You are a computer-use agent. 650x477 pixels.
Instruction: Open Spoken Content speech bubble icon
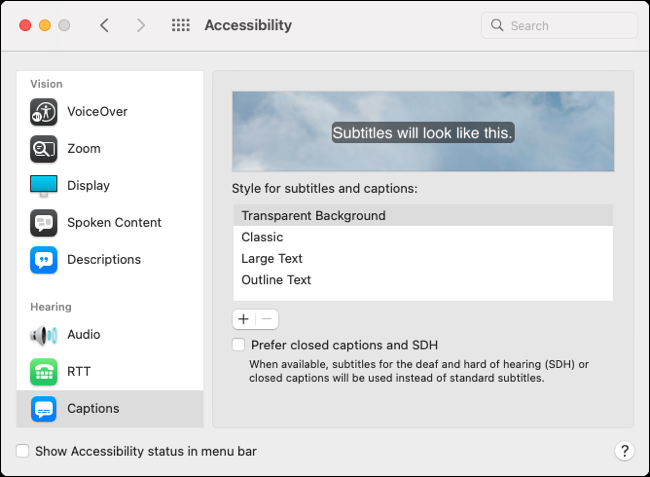(x=44, y=223)
